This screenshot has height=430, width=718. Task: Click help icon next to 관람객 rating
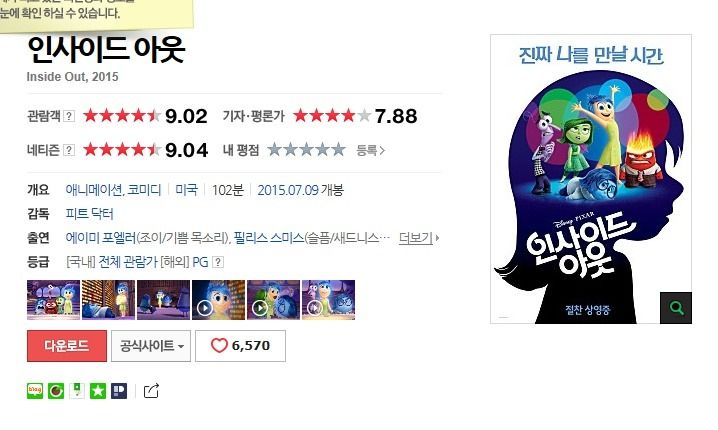point(69,116)
